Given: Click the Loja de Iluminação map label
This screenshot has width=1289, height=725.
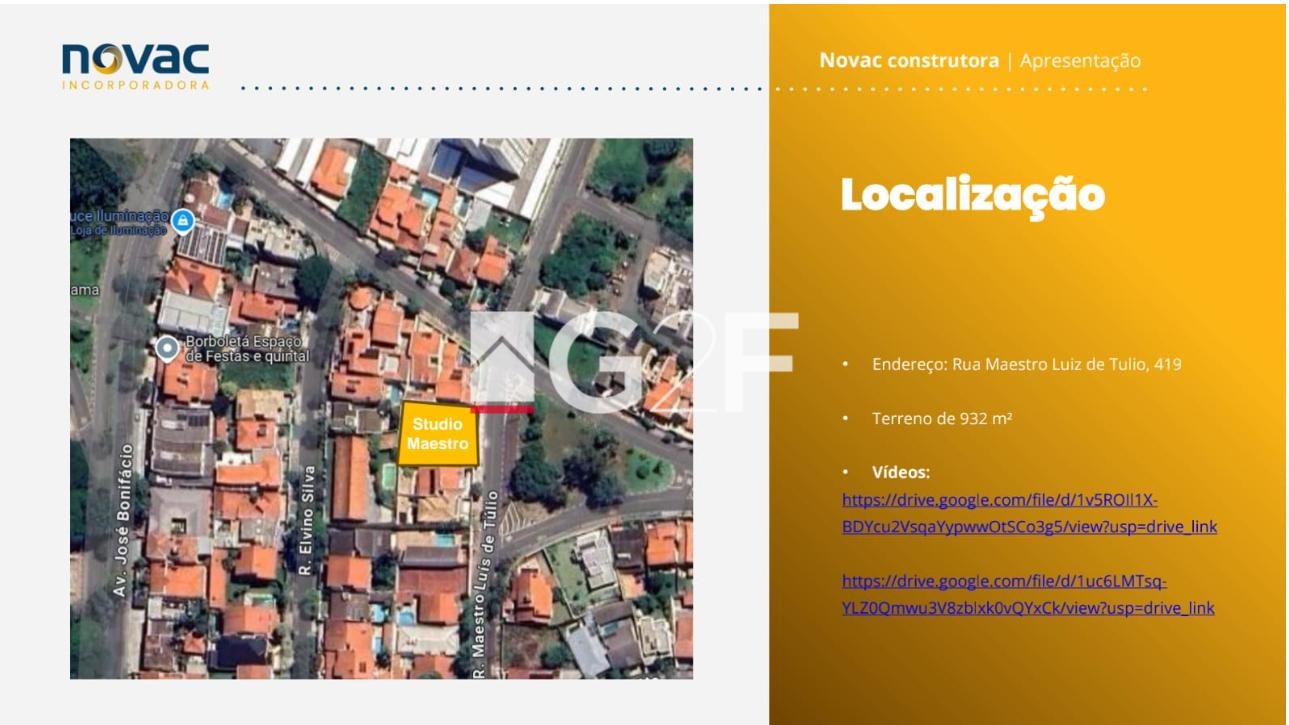Looking at the screenshot, I should 118,230.
